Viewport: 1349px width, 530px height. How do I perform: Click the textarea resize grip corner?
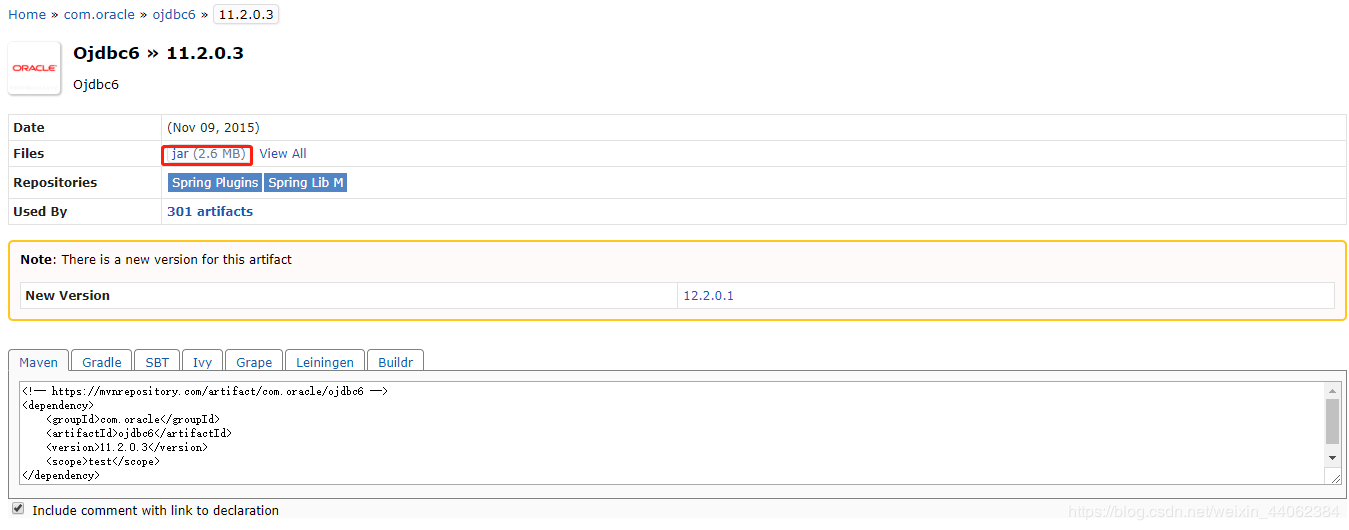click(x=1335, y=478)
